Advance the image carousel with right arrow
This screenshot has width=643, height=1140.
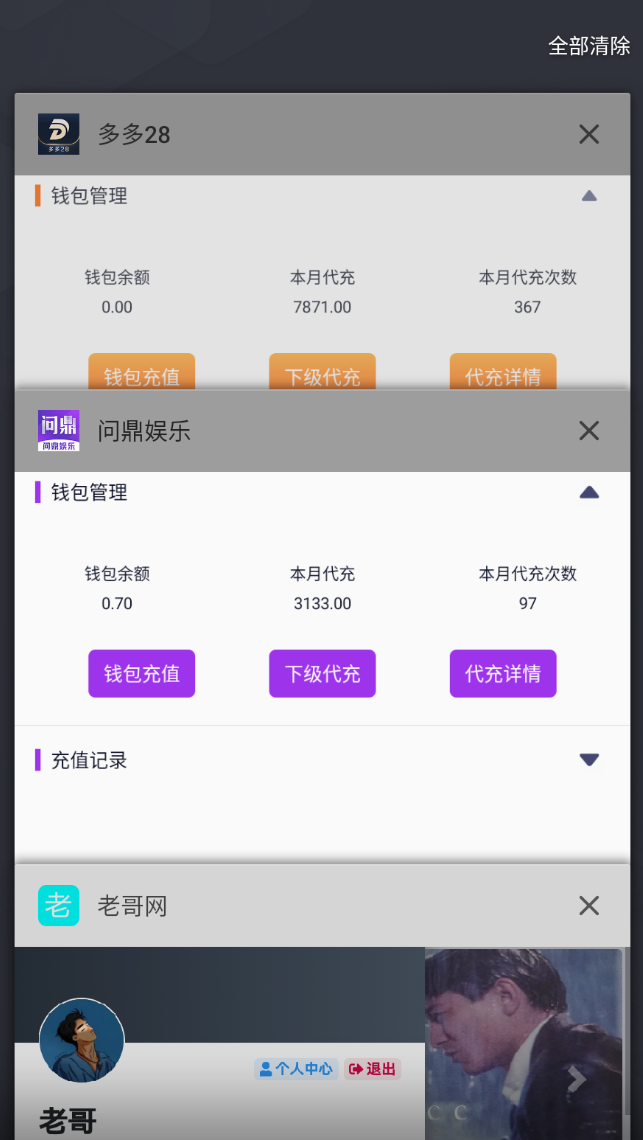click(576, 1079)
